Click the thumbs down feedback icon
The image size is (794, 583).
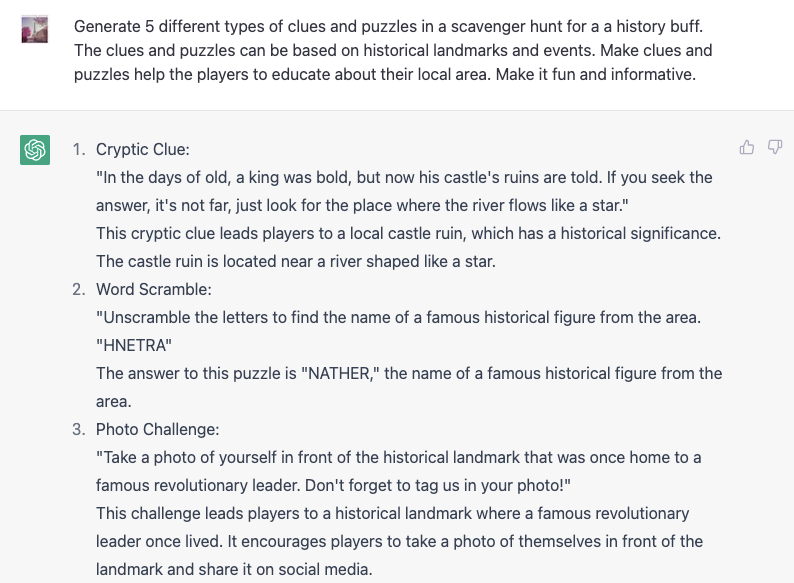point(775,147)
